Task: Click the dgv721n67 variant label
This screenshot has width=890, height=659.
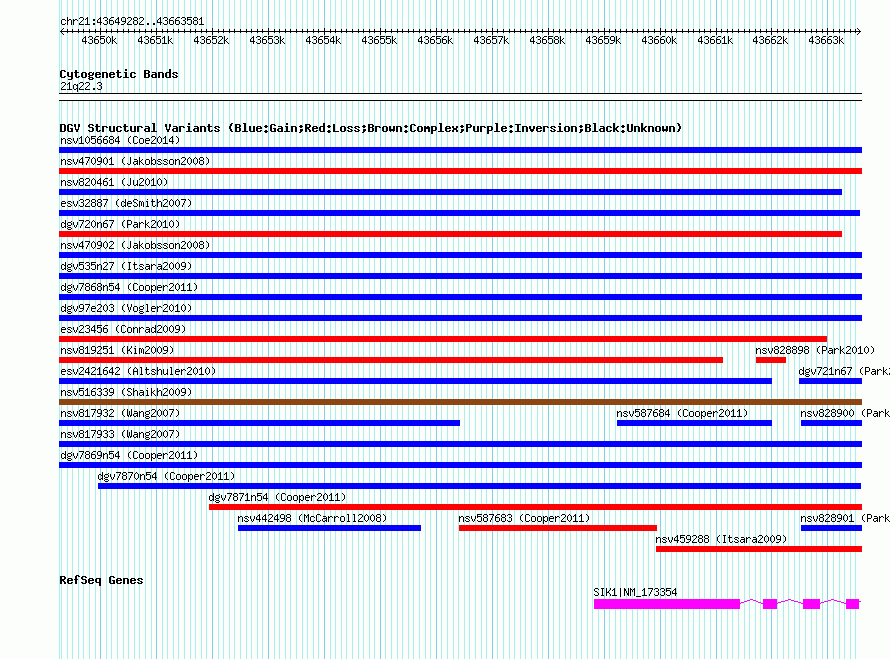Action: [x=844, y=371]
